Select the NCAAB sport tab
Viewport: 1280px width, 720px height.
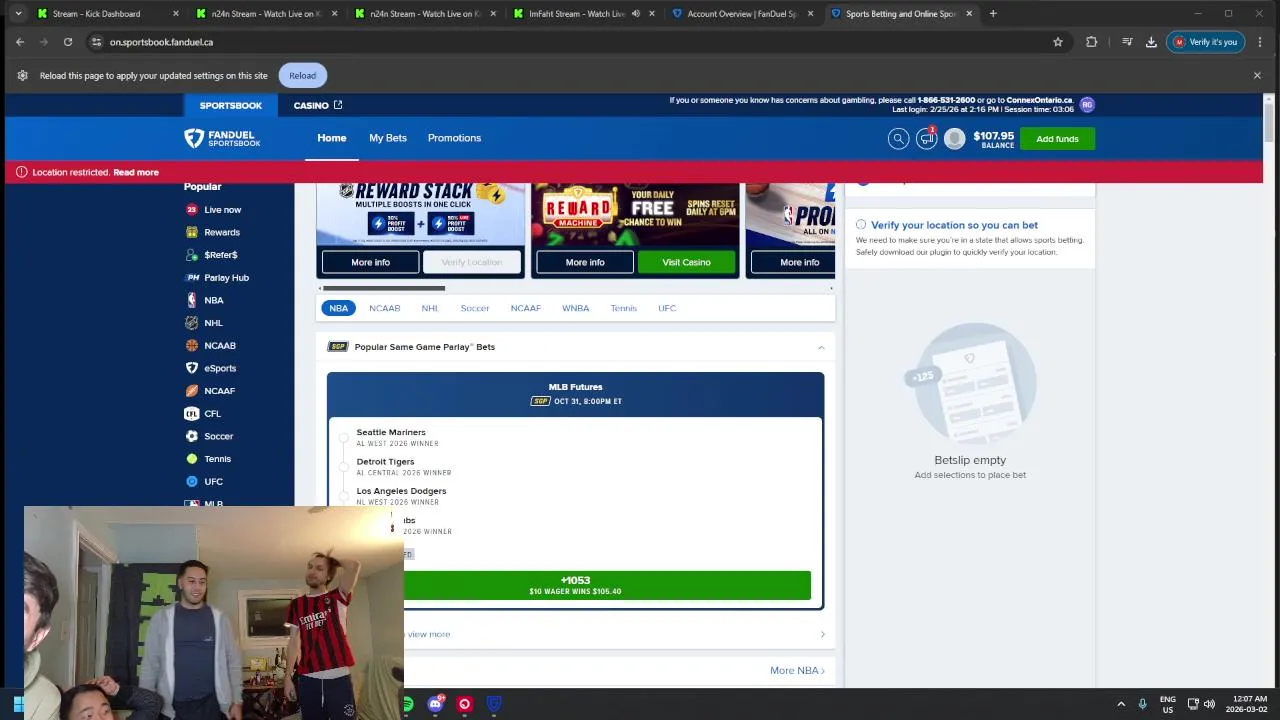coord(385,308)
